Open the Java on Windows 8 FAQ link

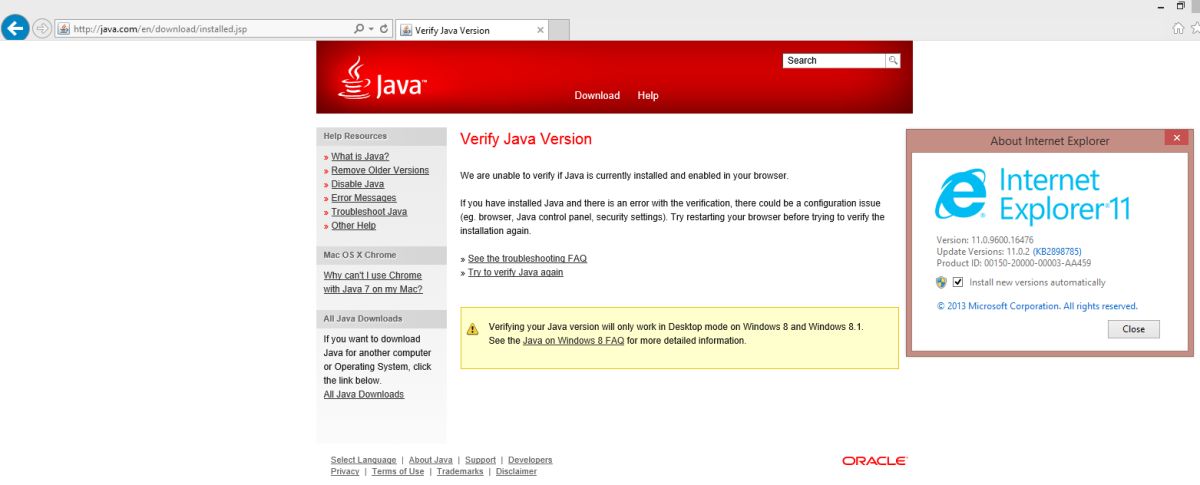tap(573, 341)
